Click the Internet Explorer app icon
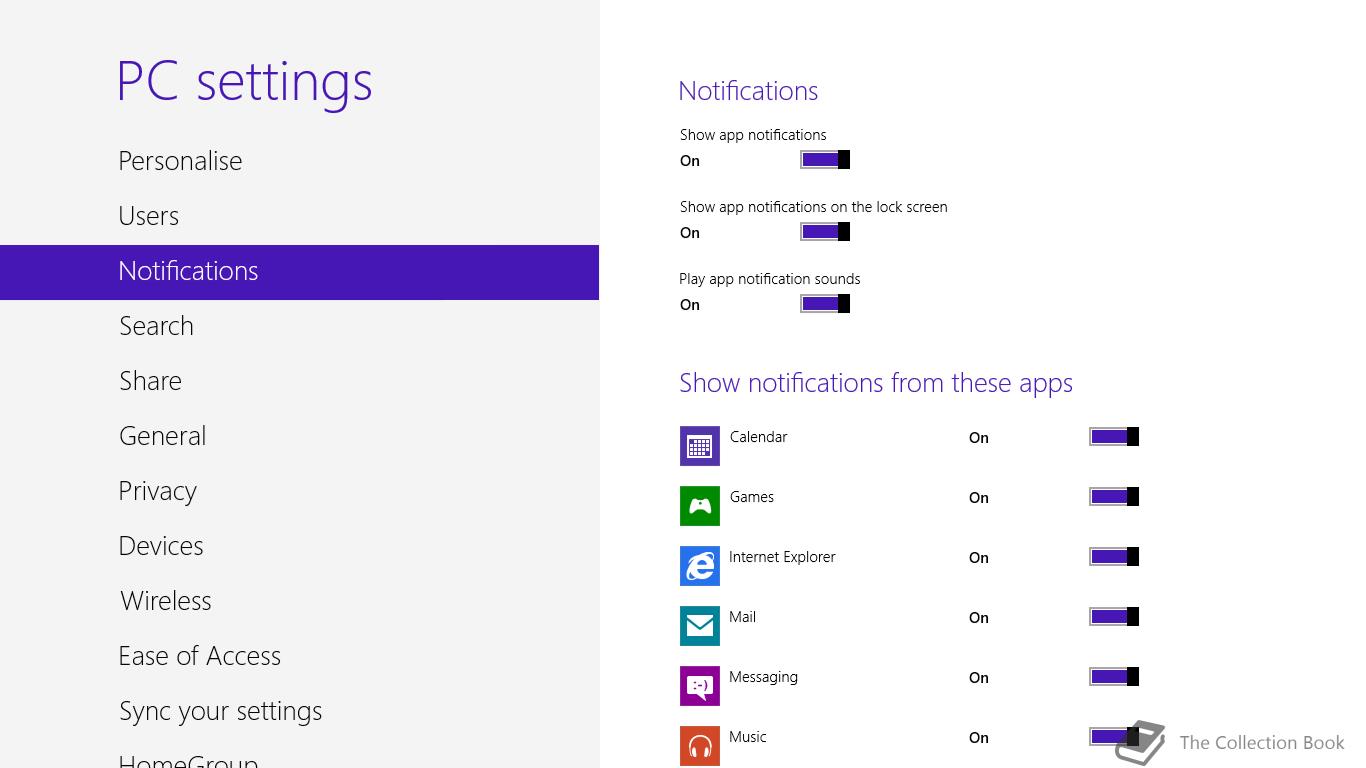This screenshot has width=1366, height=768. pos(700,566)
